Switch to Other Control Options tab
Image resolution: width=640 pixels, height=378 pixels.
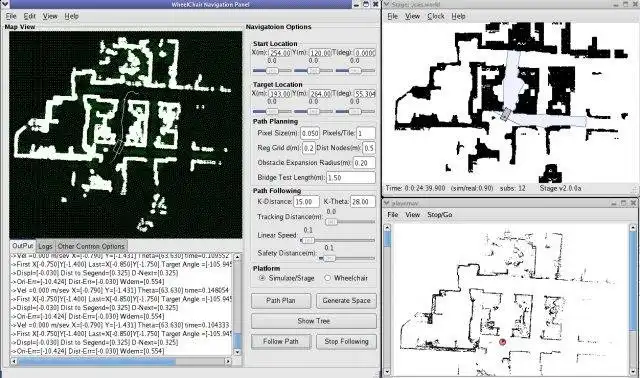click(x=91, y=246)
